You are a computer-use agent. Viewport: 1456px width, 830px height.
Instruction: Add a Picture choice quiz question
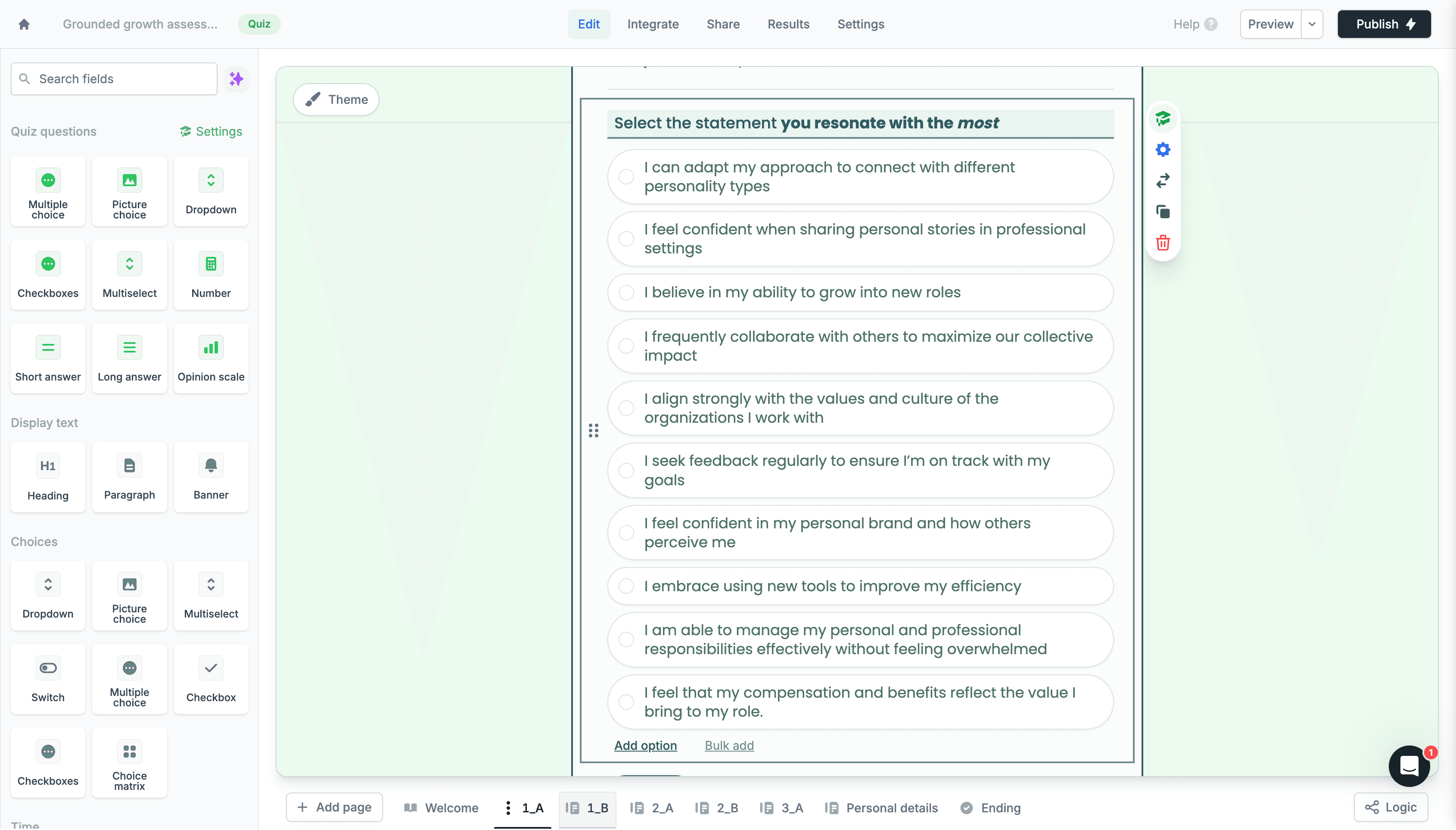coord(129,192)
